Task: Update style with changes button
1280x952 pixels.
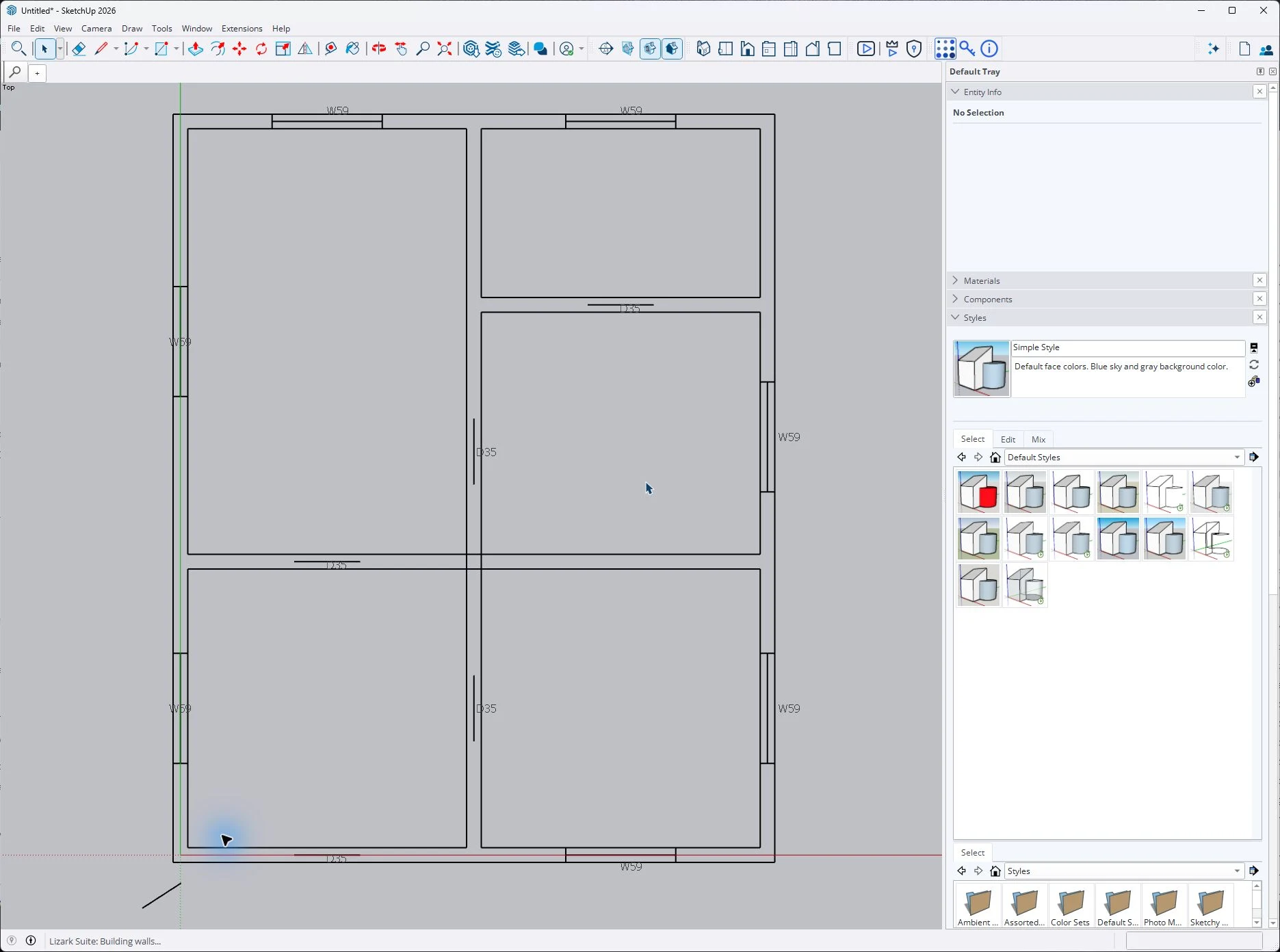Action: 1254,365
